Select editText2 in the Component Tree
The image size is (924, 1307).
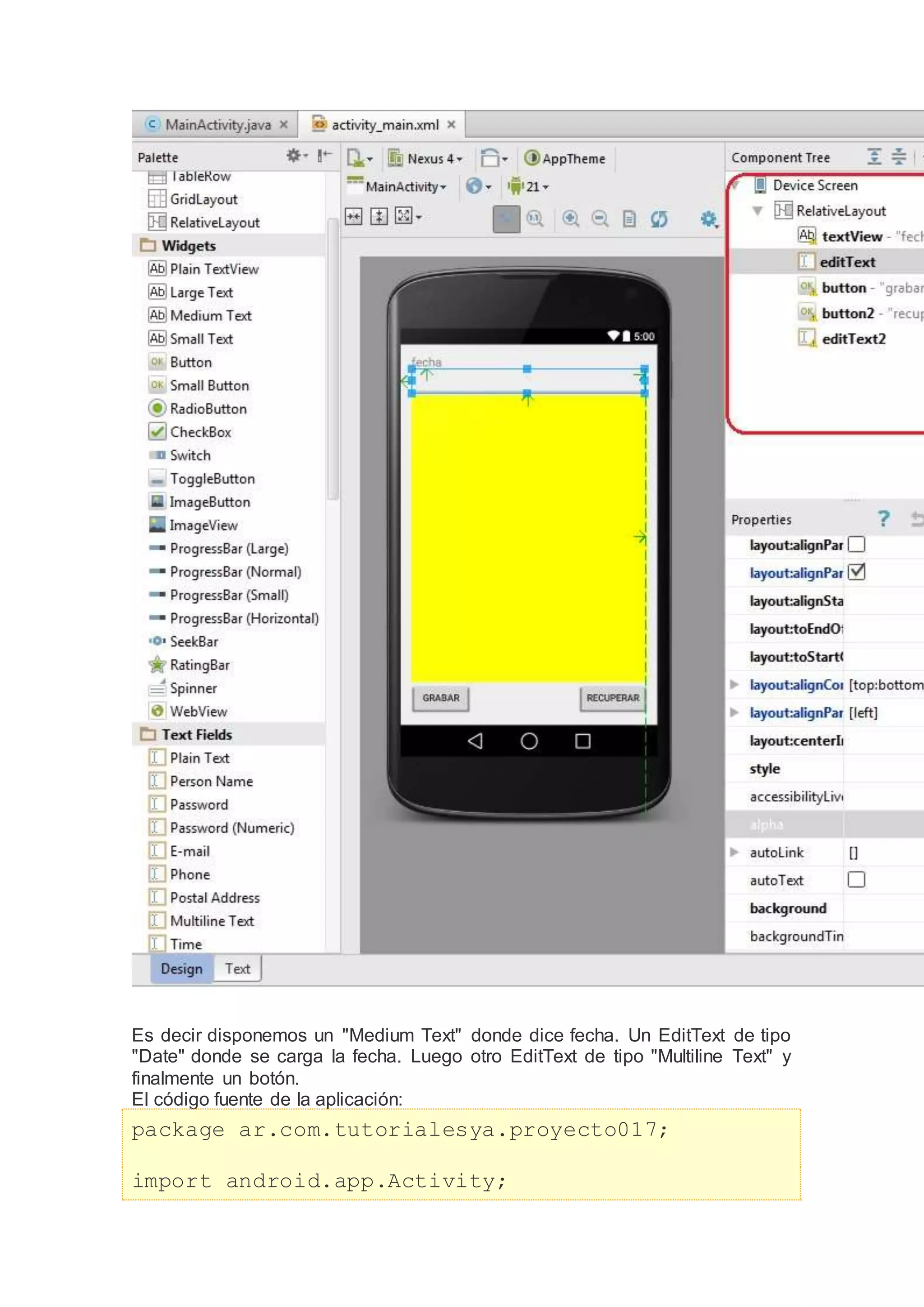pos(842,338)
